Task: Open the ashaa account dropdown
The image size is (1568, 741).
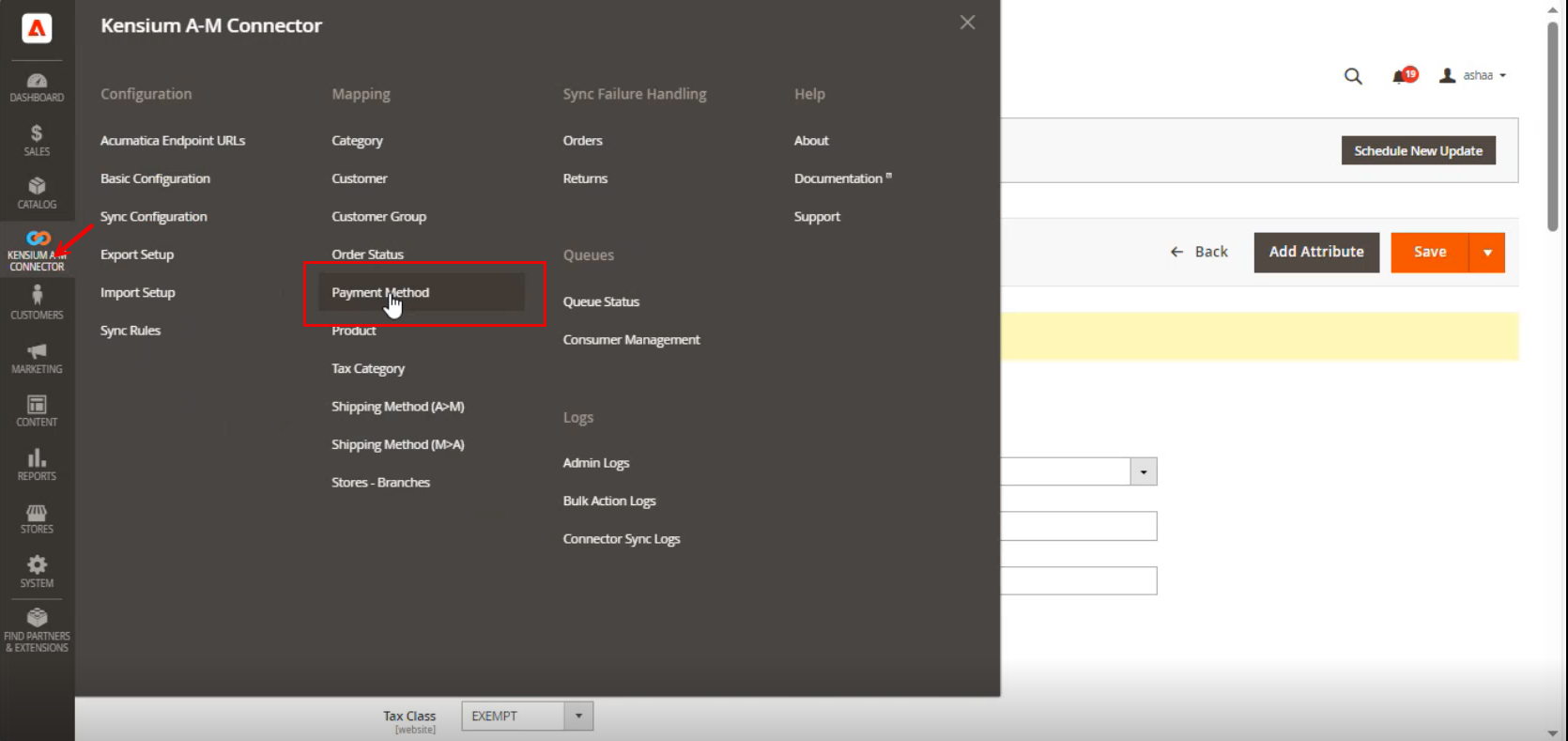Action: point(1473,75)
